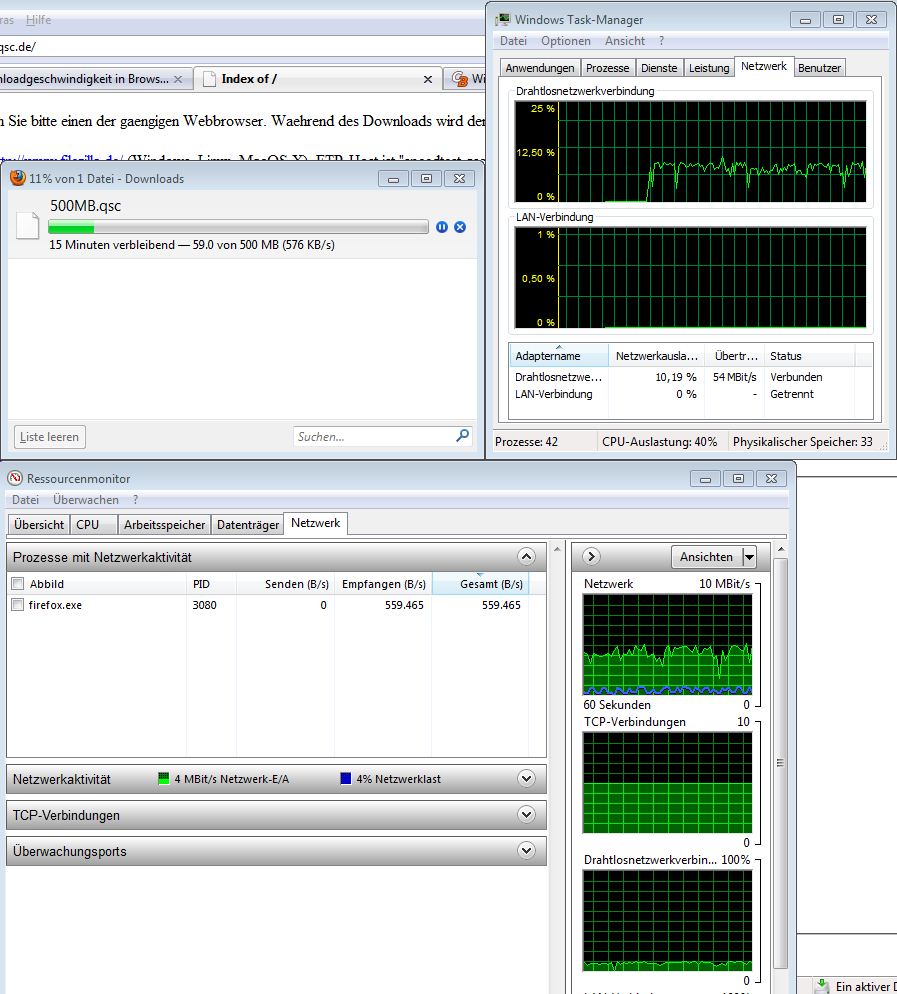
Task: Sort by Netzwerkausla... column header
Action: pyautogui.click(x=656, y=356)
